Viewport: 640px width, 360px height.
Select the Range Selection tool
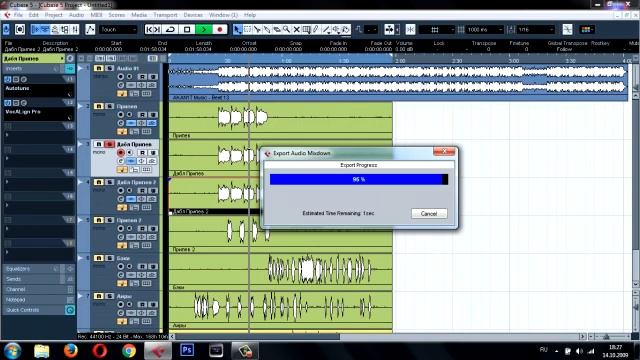[x=247, y=29]
